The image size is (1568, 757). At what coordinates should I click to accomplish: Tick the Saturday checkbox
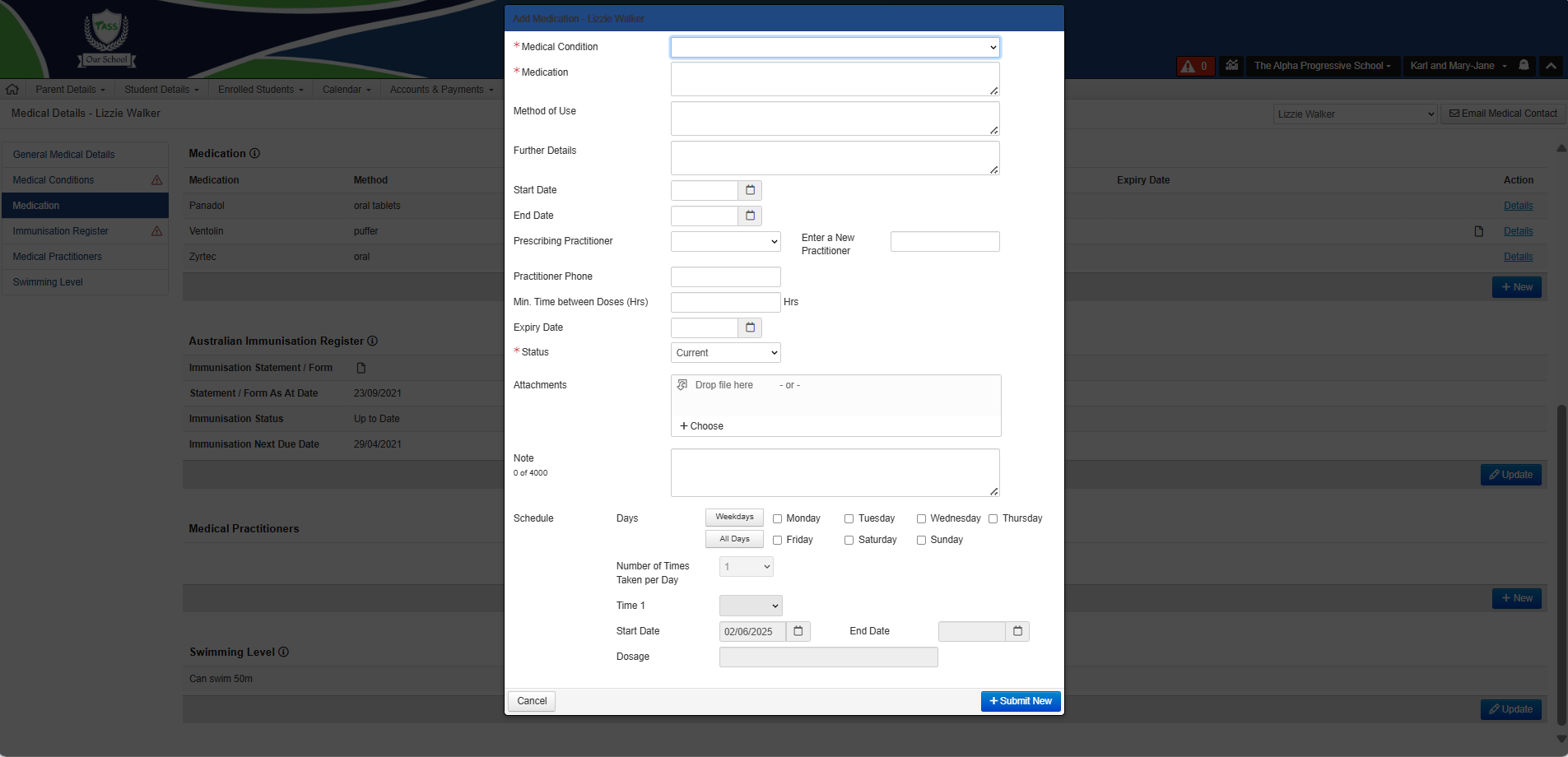tap(849, 540)
